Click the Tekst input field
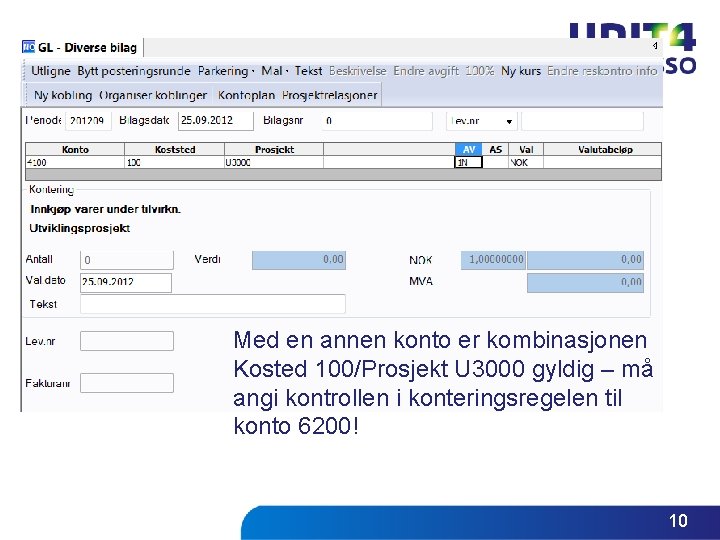Viewport: 720px width, 540px height. (x=213, y=304)
